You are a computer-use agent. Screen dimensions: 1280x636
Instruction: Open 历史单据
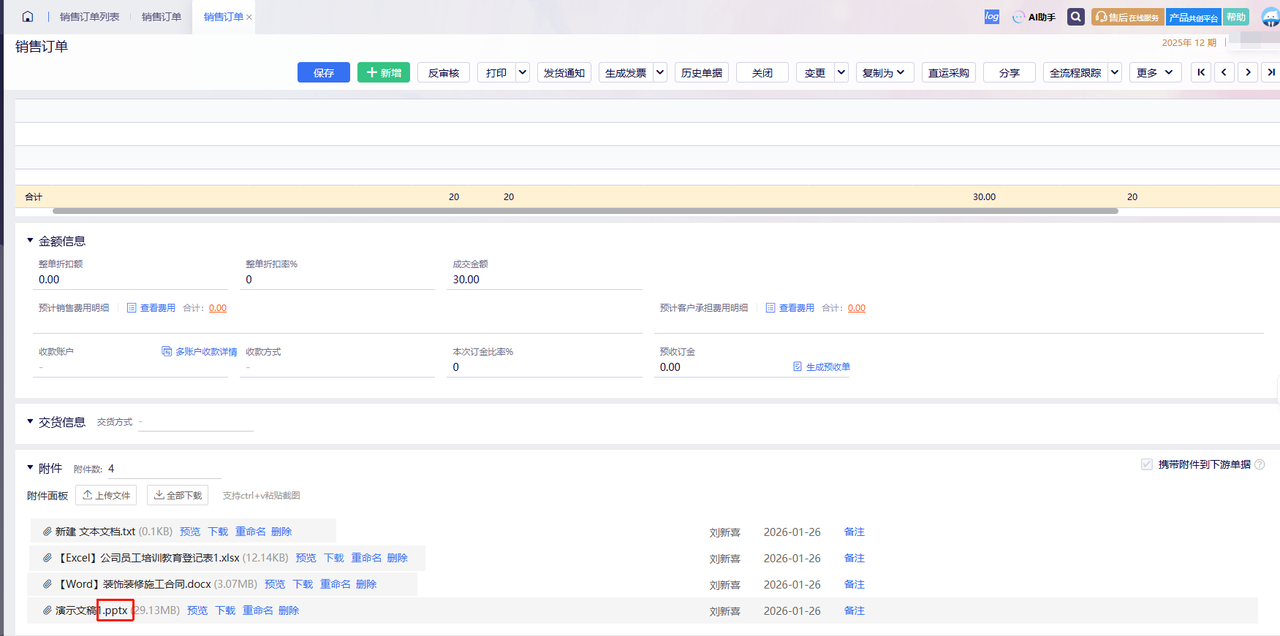coord(701,72)
